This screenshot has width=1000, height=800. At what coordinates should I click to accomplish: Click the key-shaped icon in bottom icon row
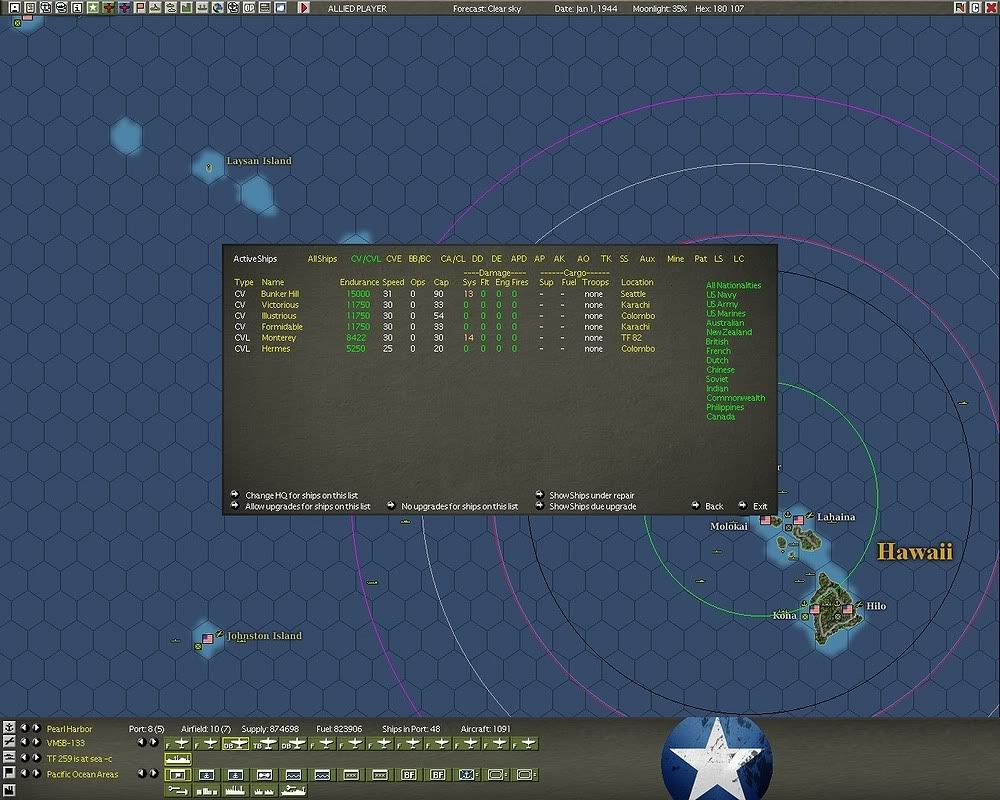[177, 791]
